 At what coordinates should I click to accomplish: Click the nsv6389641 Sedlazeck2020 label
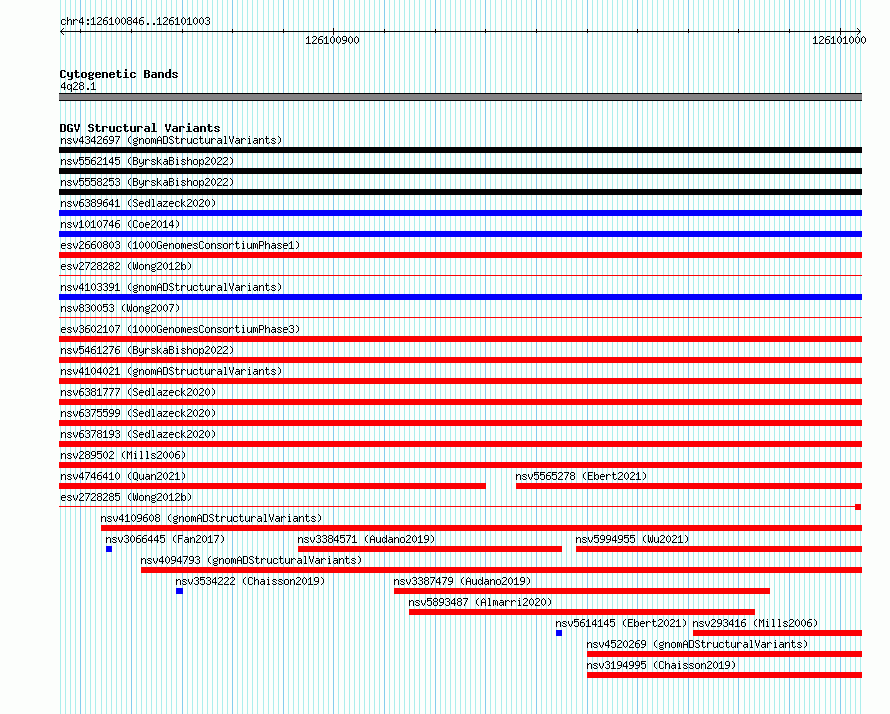(x=138, y=203)
